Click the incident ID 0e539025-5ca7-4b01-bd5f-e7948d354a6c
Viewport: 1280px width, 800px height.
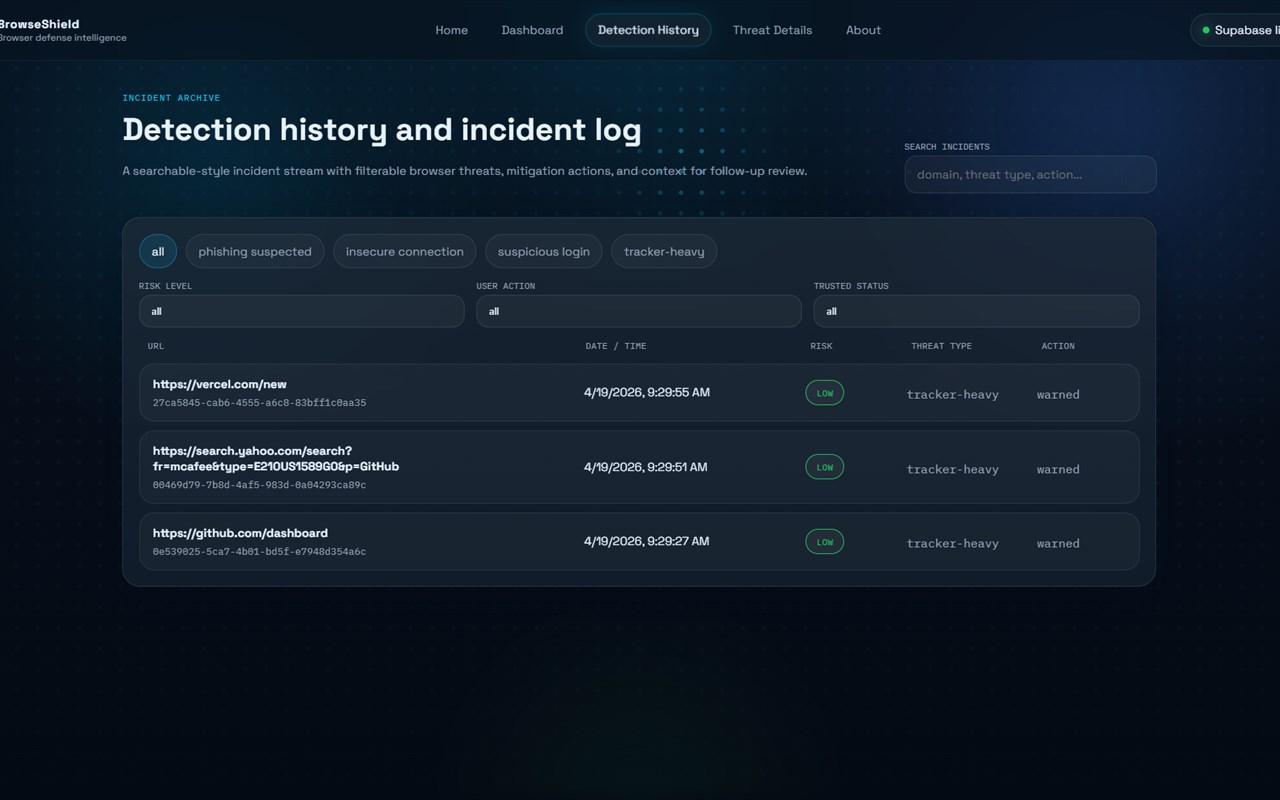(x=259, y=552)
